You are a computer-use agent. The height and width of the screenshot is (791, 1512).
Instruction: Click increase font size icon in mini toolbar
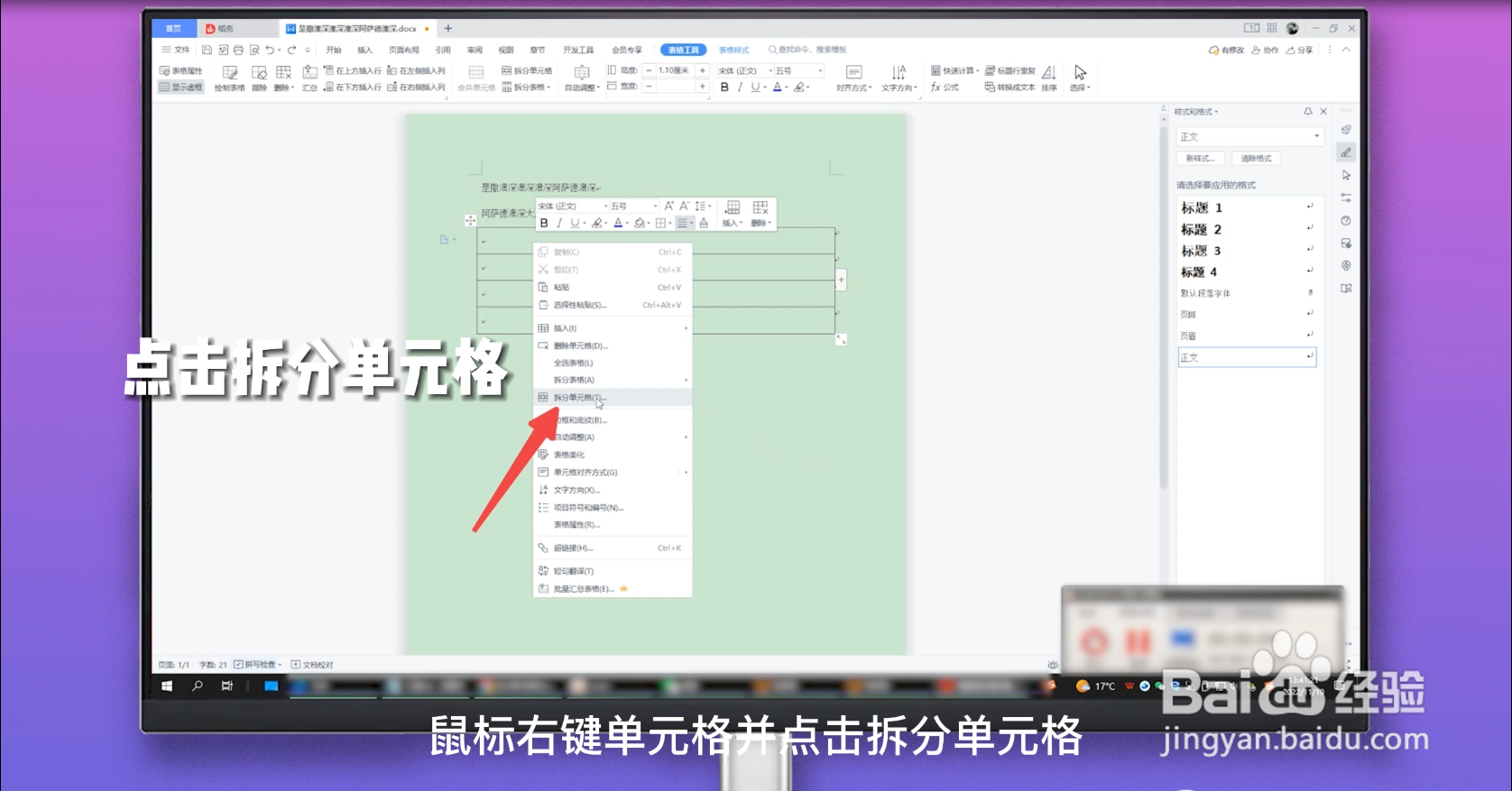[x=669, y=207]
